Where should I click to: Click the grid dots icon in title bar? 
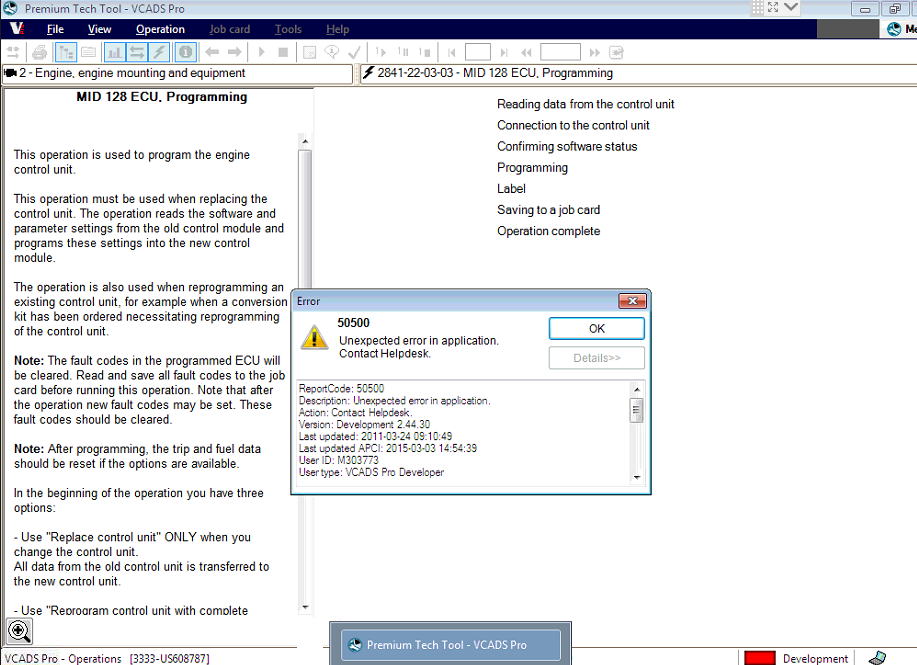(757, 8)
